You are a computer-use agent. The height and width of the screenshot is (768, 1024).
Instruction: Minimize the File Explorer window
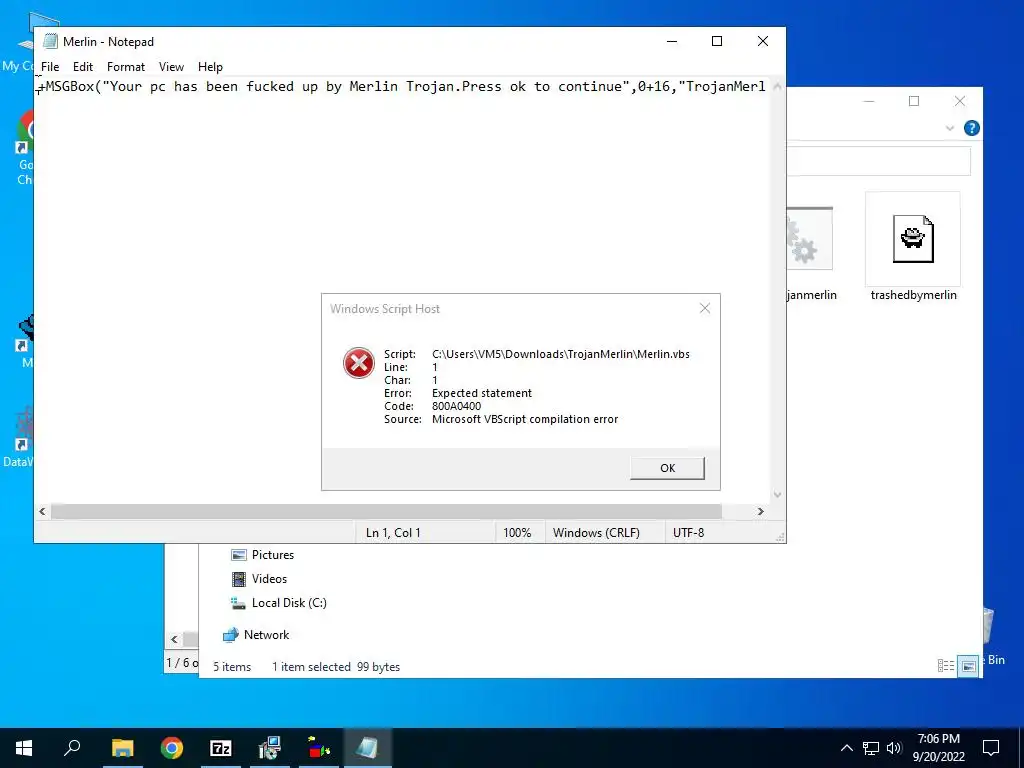pos(869,101)
